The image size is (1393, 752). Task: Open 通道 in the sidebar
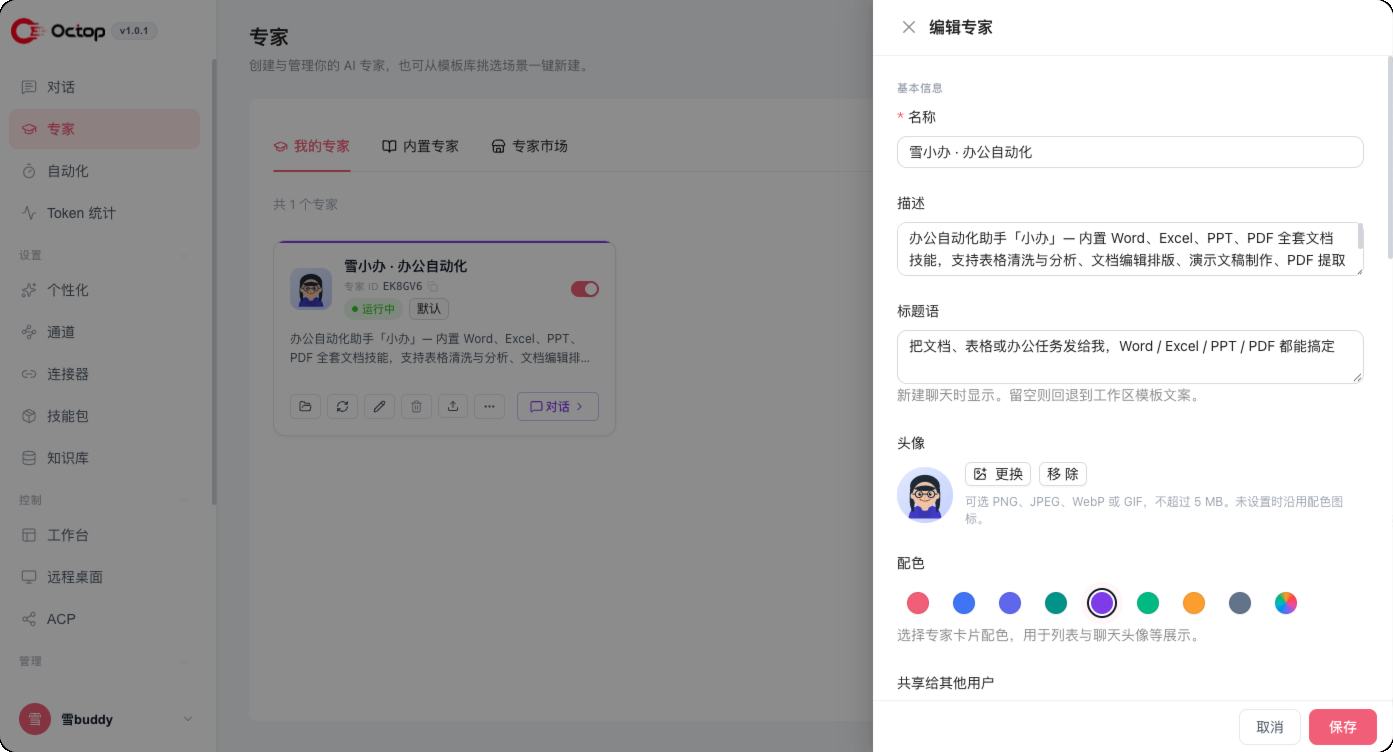click(x=105, y=332)
